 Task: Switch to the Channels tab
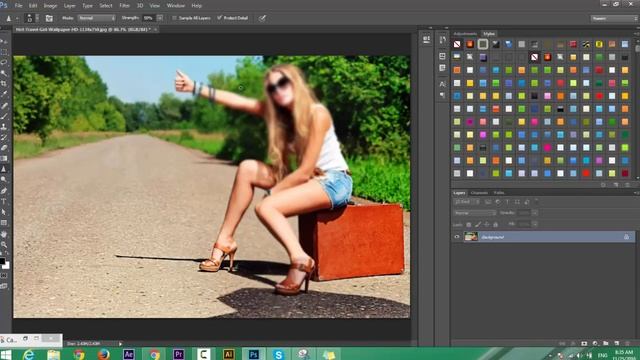479,193
